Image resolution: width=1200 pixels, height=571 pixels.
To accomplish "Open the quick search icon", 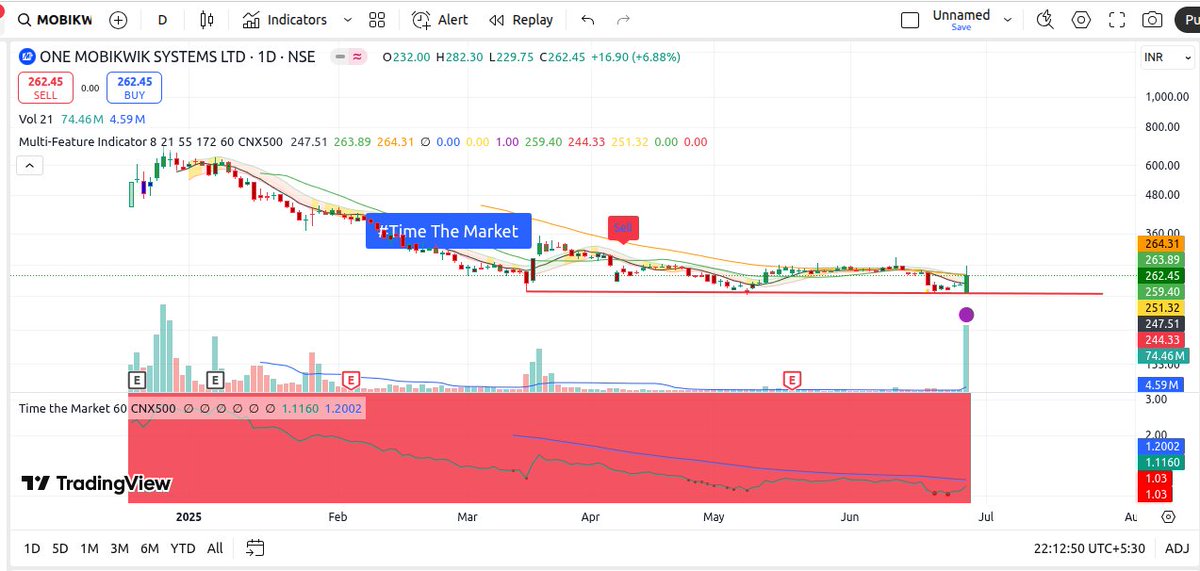I will tap(1046, 20).
